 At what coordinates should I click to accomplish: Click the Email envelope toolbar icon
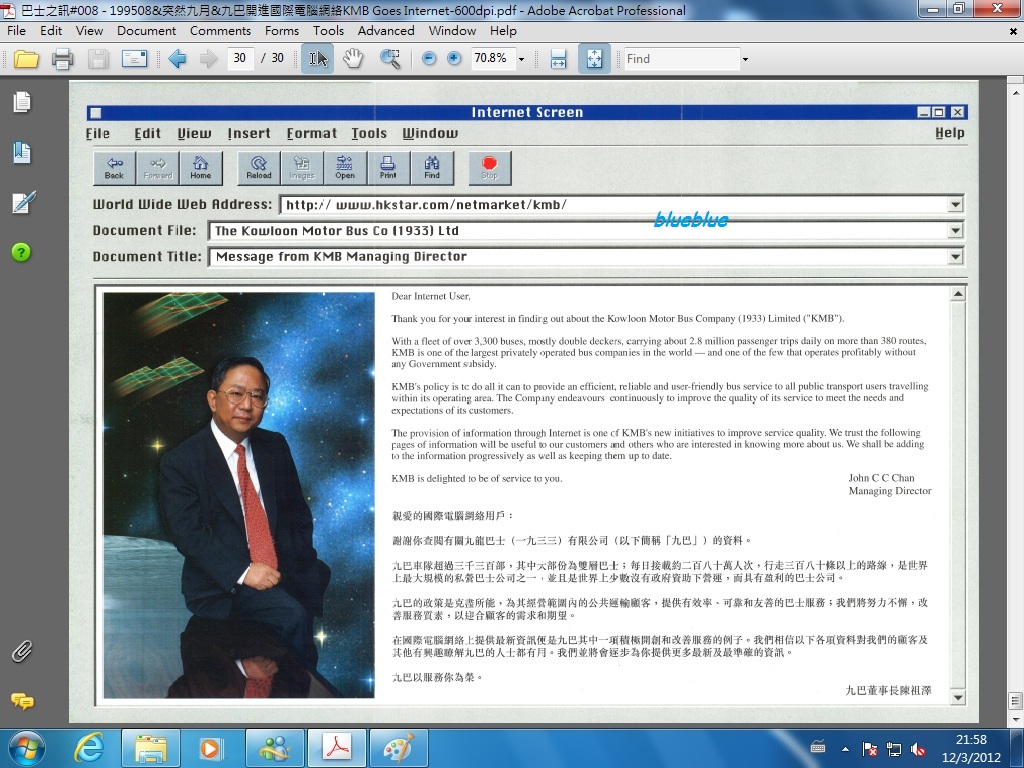(134, 59)
